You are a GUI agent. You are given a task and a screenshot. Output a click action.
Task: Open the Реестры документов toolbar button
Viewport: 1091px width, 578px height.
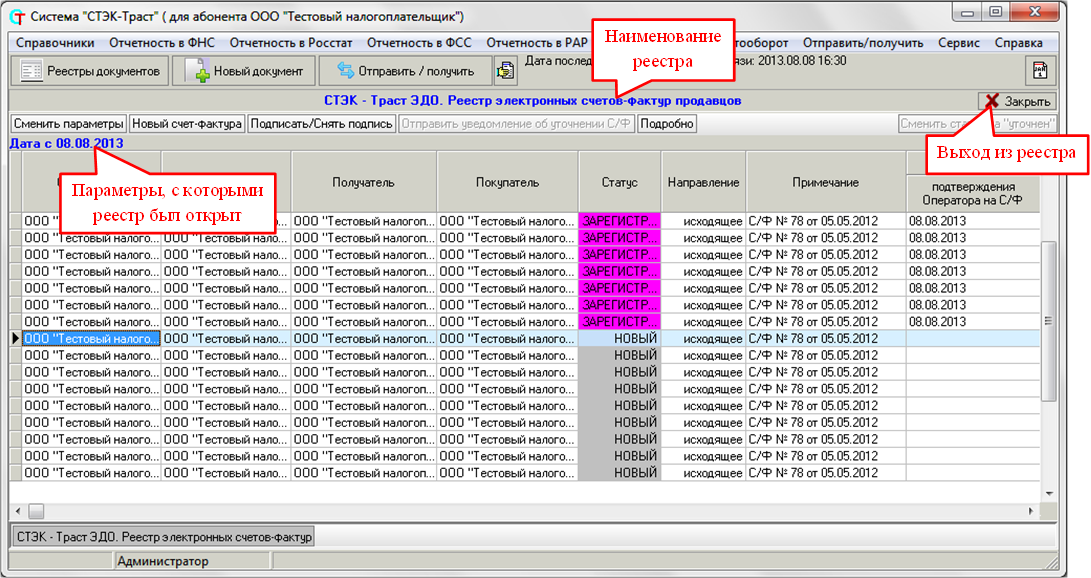pos(90,71)
